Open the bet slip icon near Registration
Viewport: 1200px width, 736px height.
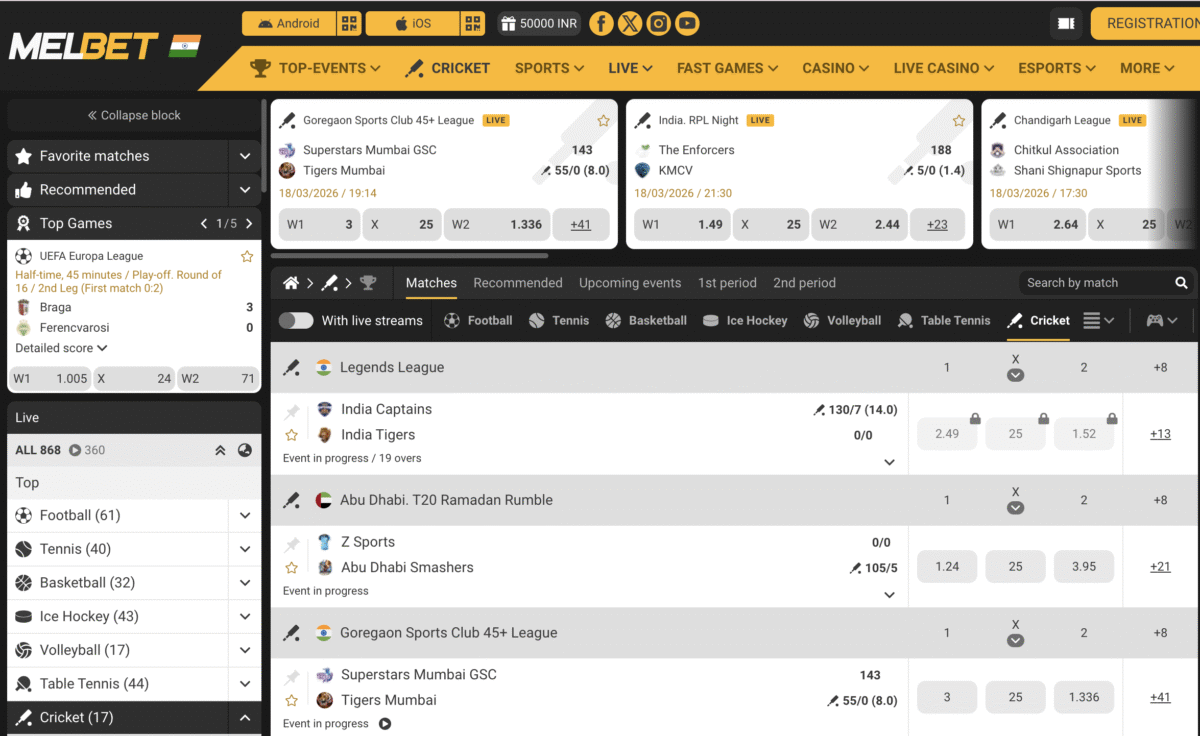[1066, 23]
